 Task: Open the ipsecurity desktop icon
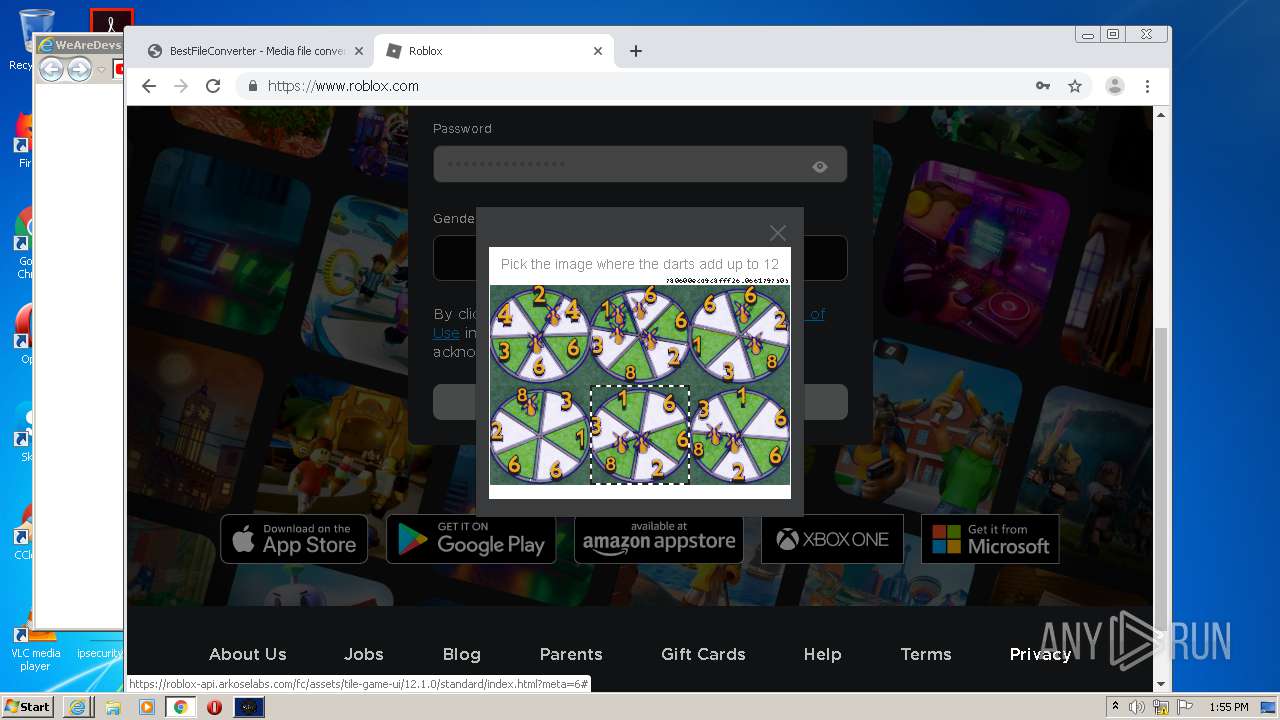tap(99, 653)
